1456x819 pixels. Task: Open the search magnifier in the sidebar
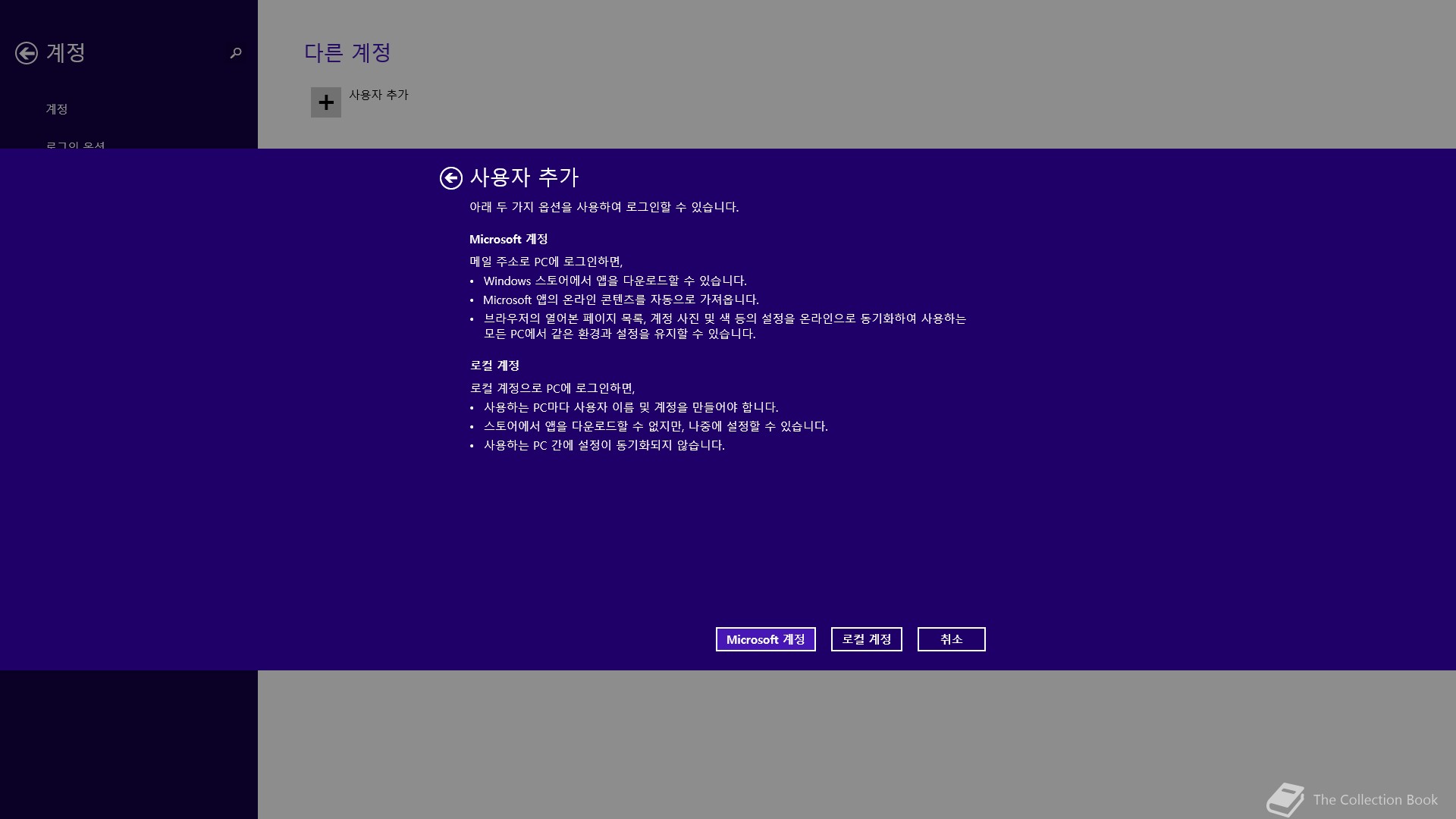click(236, 52)
